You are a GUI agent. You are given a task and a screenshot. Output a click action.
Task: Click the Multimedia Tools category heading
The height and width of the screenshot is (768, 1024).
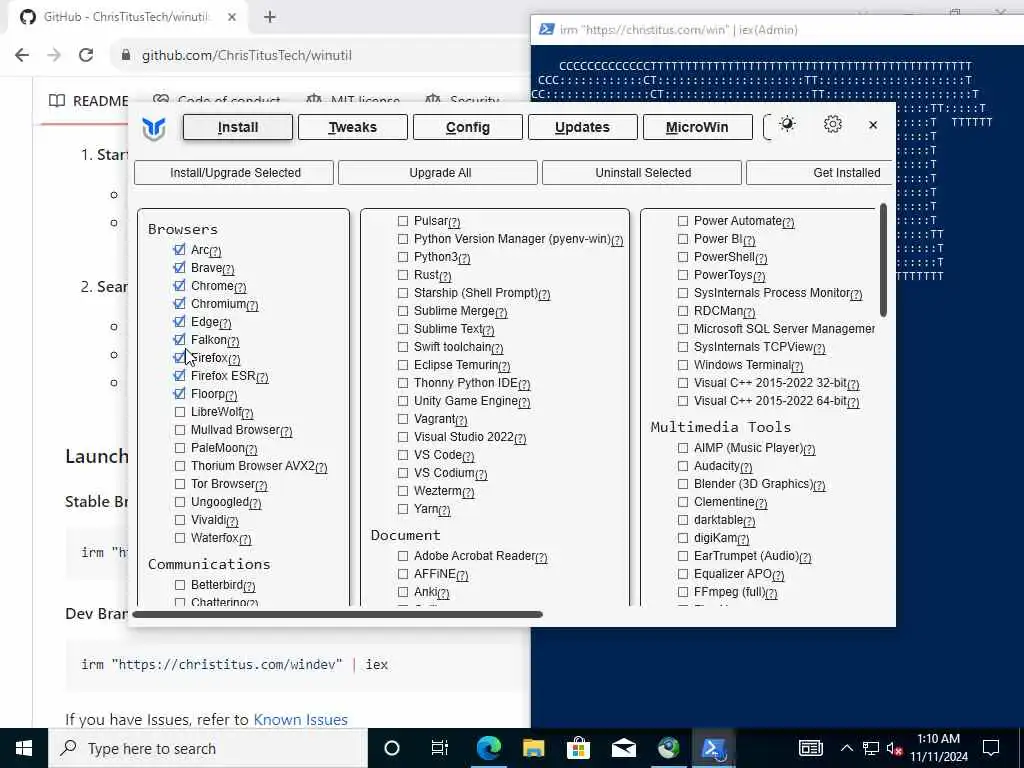[x=720, y=427]
